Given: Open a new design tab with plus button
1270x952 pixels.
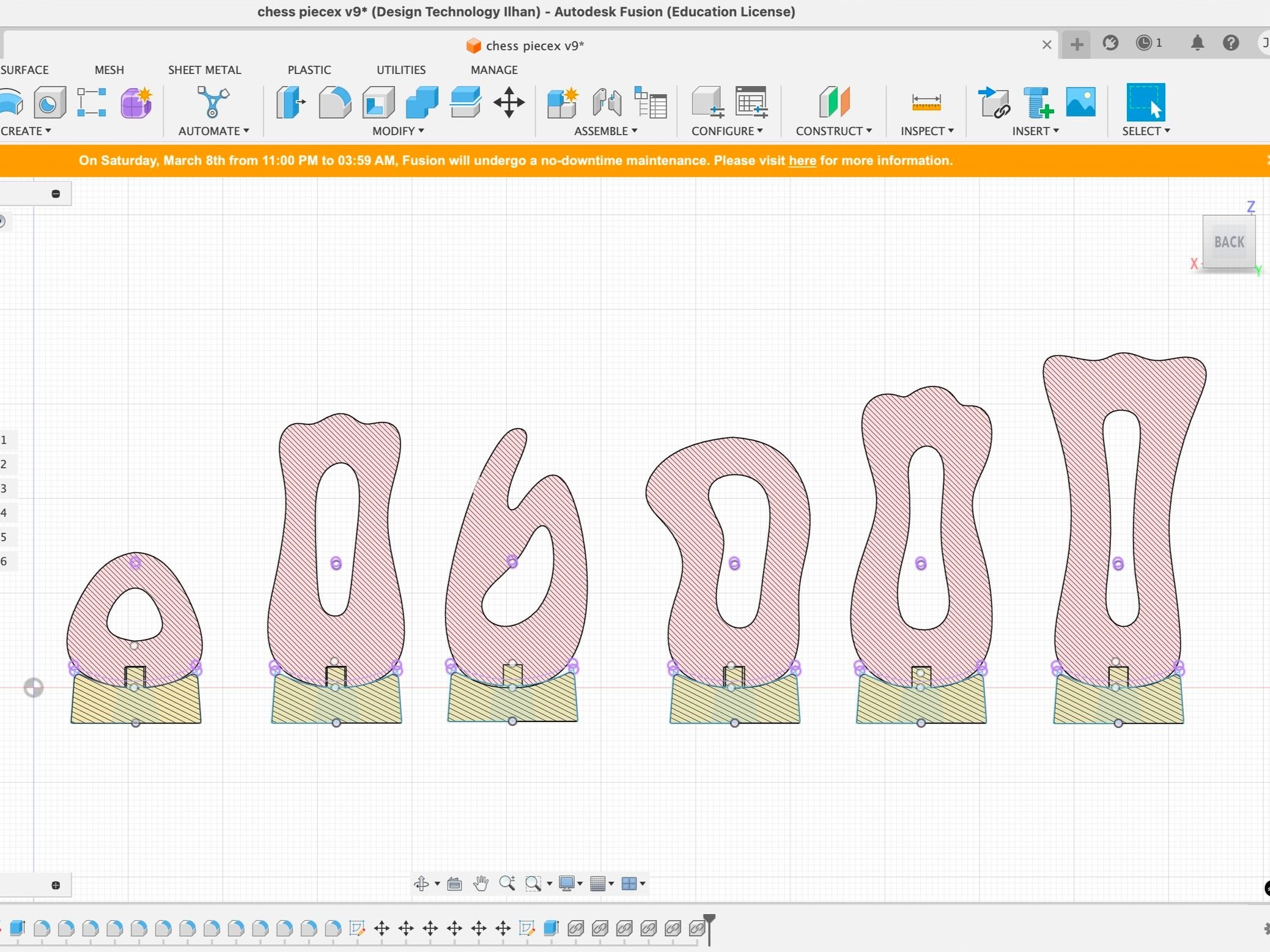Looking at the screenshot, I should (1077, 44).
